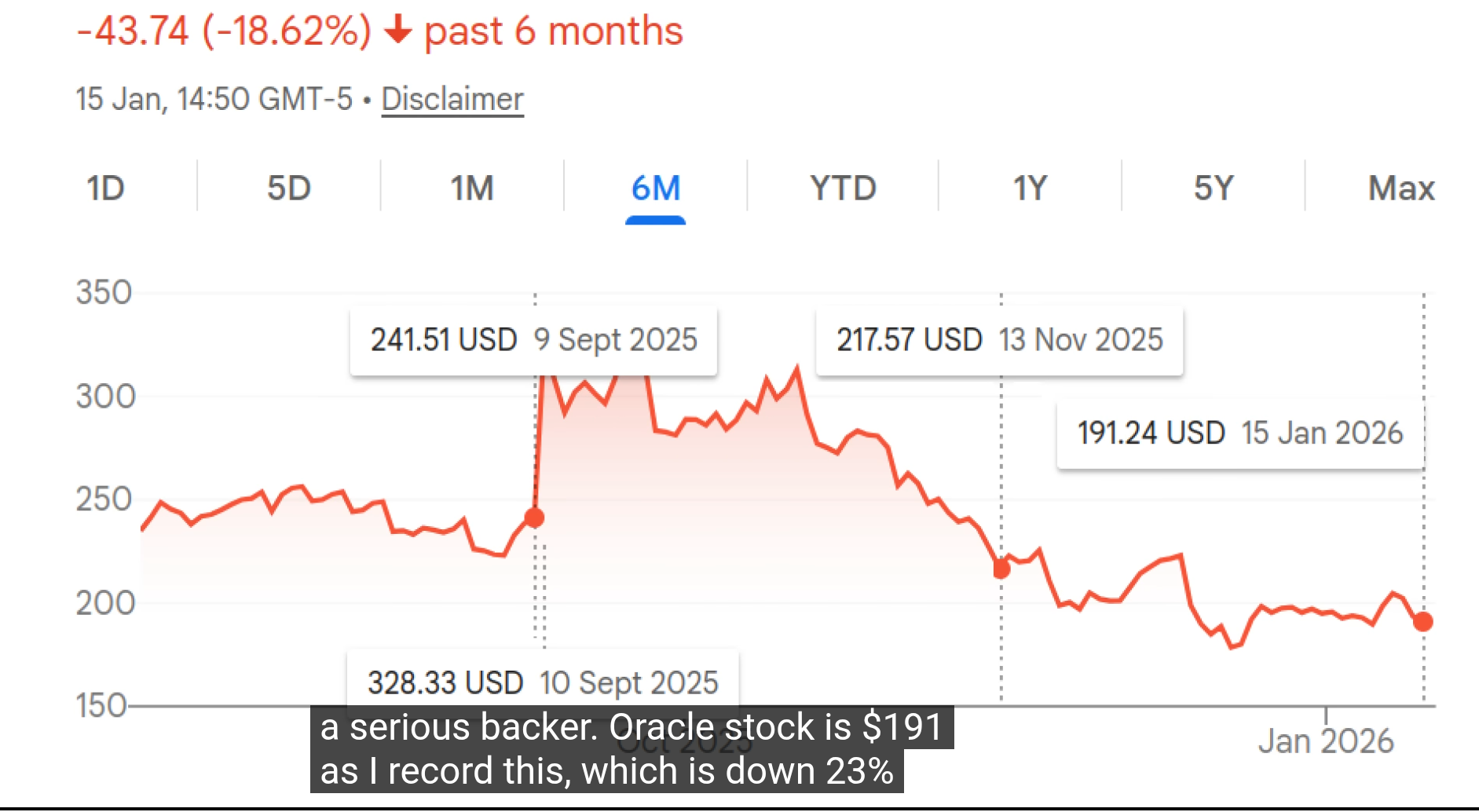Show Max price history
This screenshot has height=812, width=1479.
point(1401,188)
